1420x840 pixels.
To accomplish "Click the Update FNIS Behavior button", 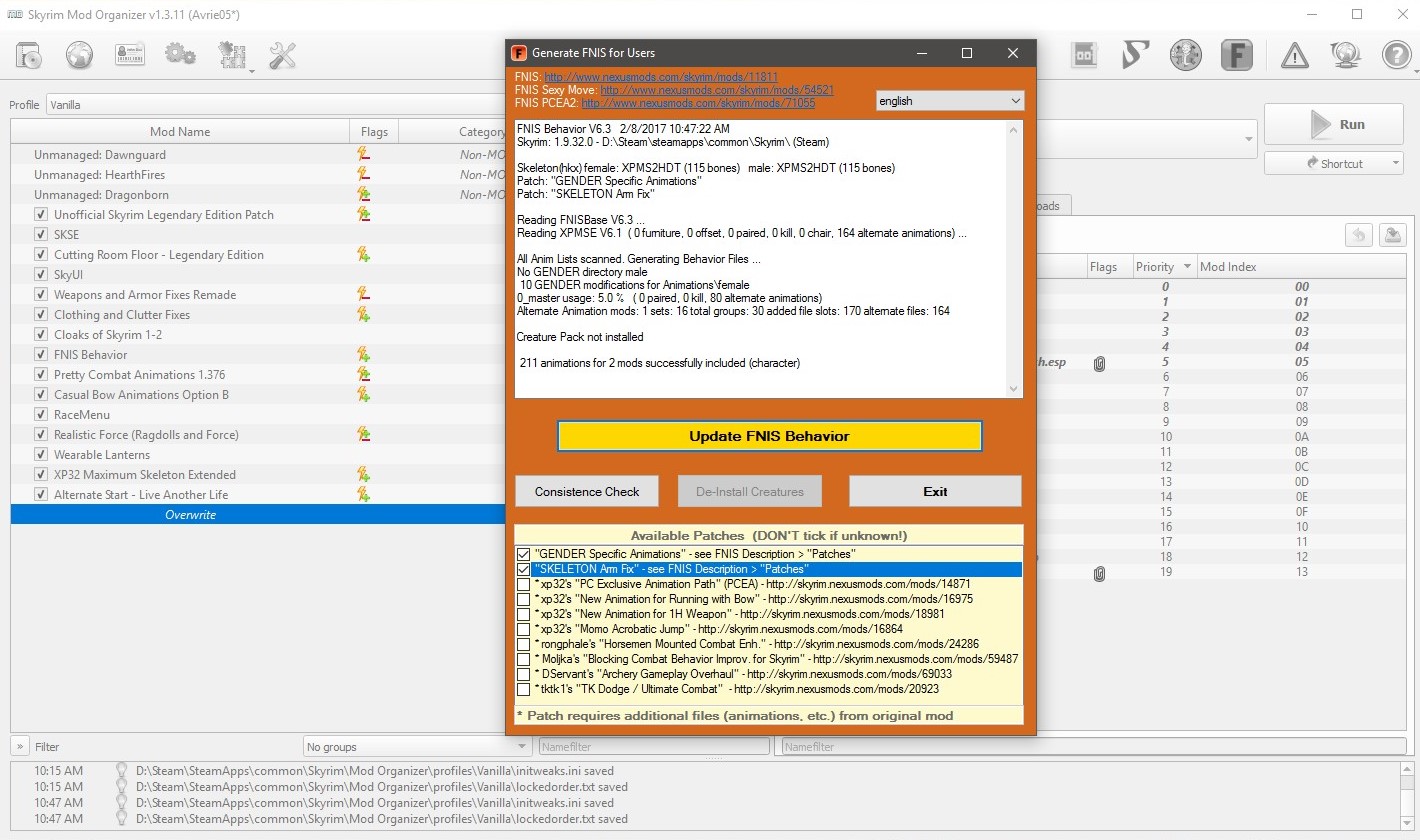I will (x=769, y=436).
